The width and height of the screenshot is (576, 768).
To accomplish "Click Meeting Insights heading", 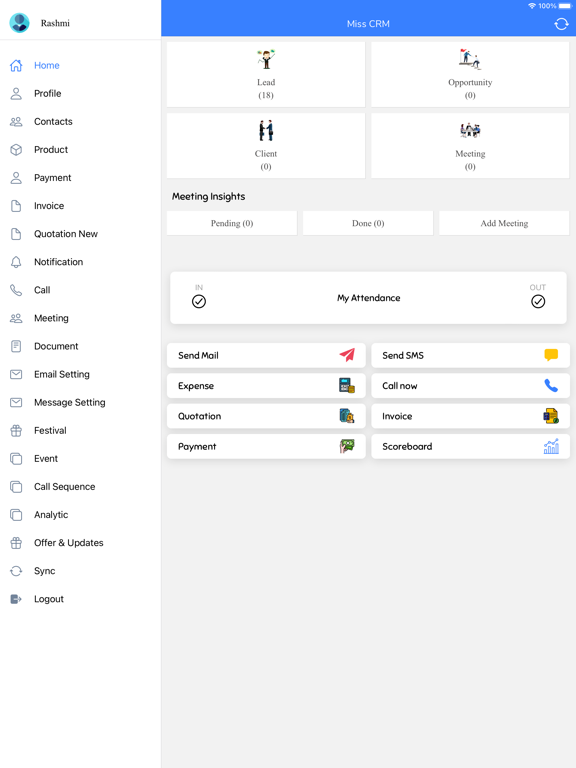I will pos(208,196).
